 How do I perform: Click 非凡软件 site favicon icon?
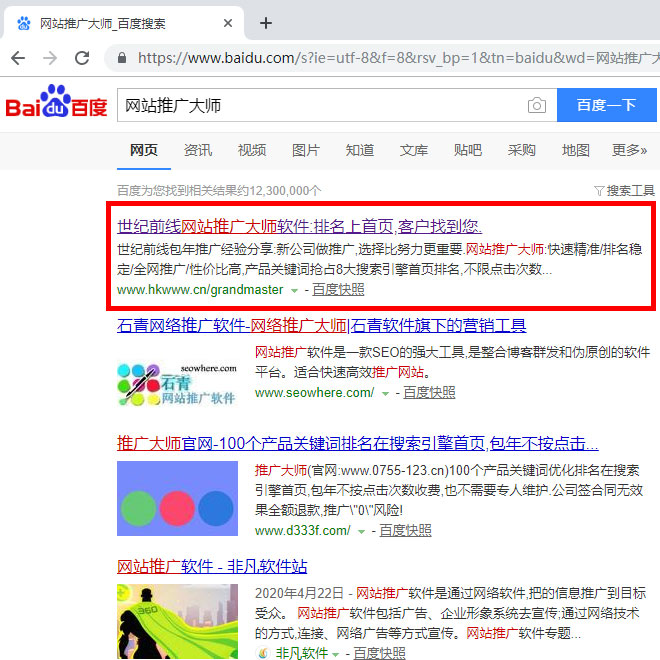263,653
